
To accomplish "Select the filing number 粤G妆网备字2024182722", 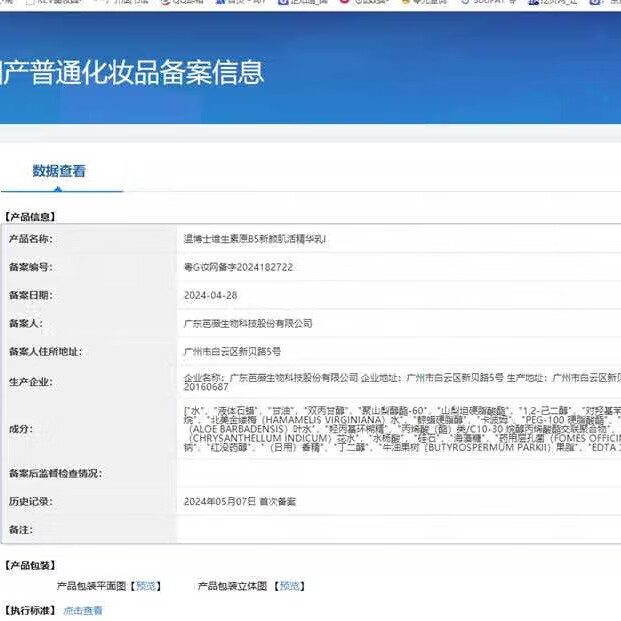I will click(x=238, y=267).
